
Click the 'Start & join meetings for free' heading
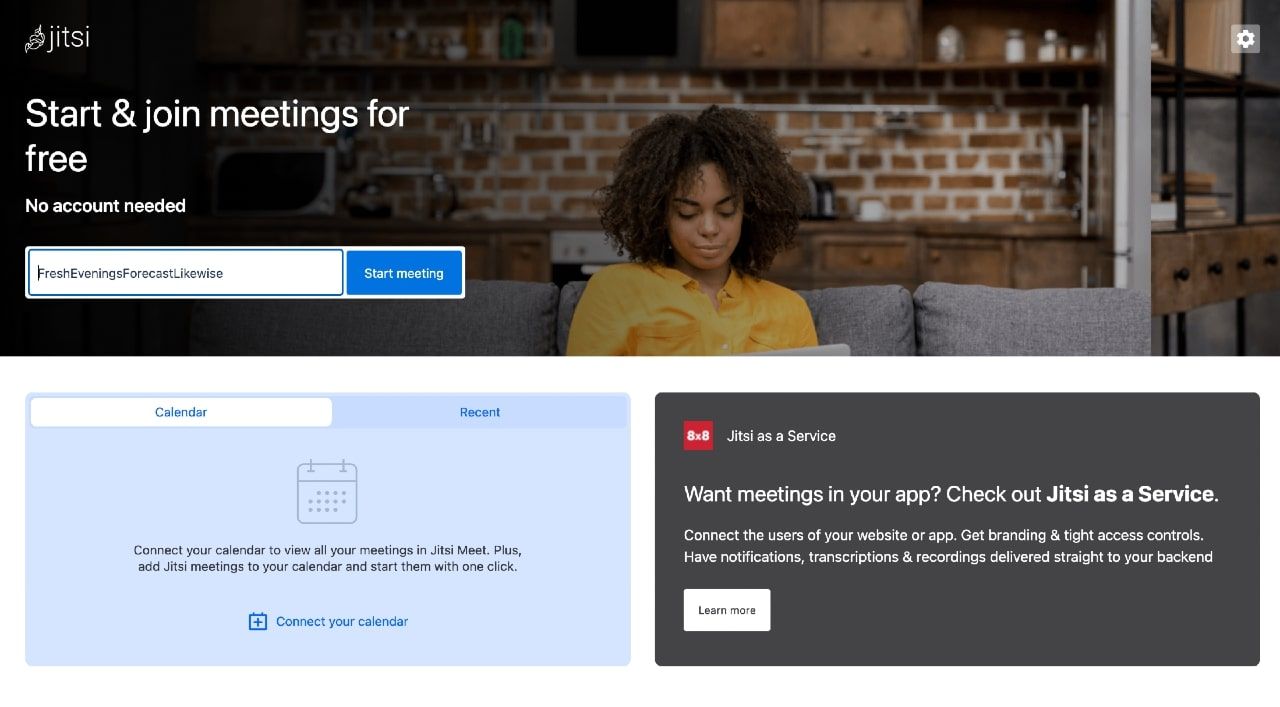(x=217, y=136)
